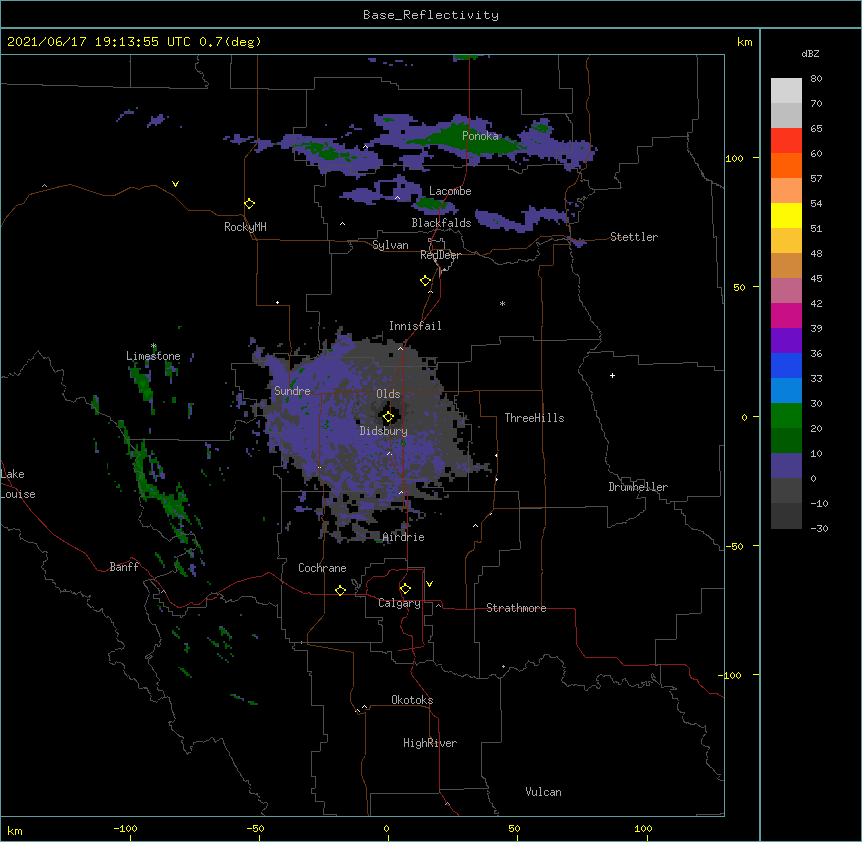
Task: Click the magenta 42 dBZ legend color
Action: pyautogui.click(x=786, y=315)
